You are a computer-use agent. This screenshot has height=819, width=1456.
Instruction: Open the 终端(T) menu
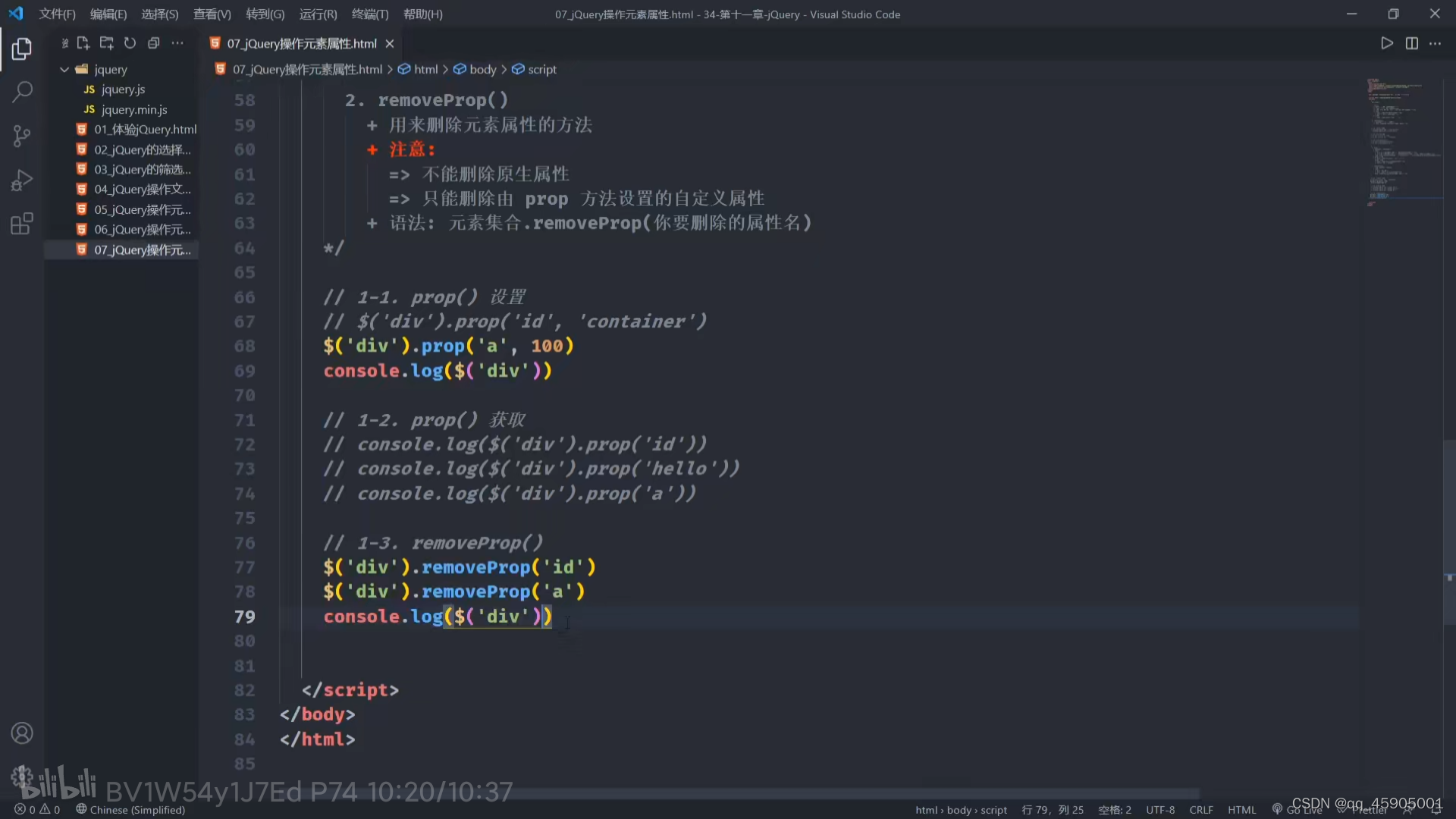[370, 14]
